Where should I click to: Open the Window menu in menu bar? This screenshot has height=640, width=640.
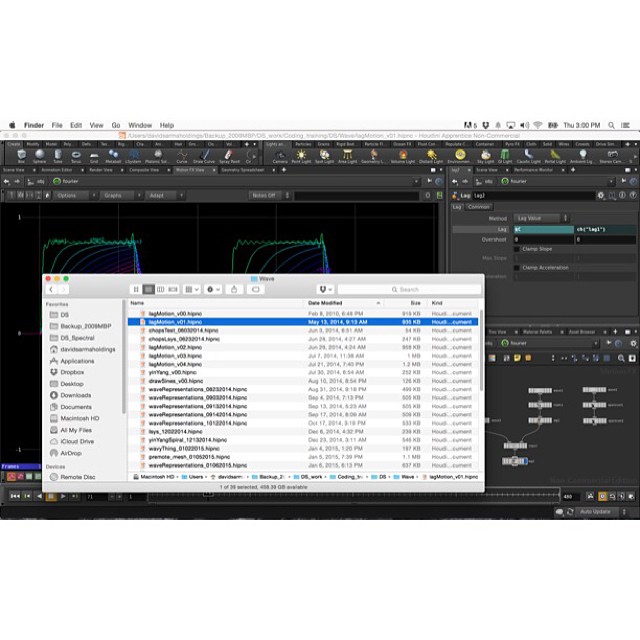(x=140, y=125)
